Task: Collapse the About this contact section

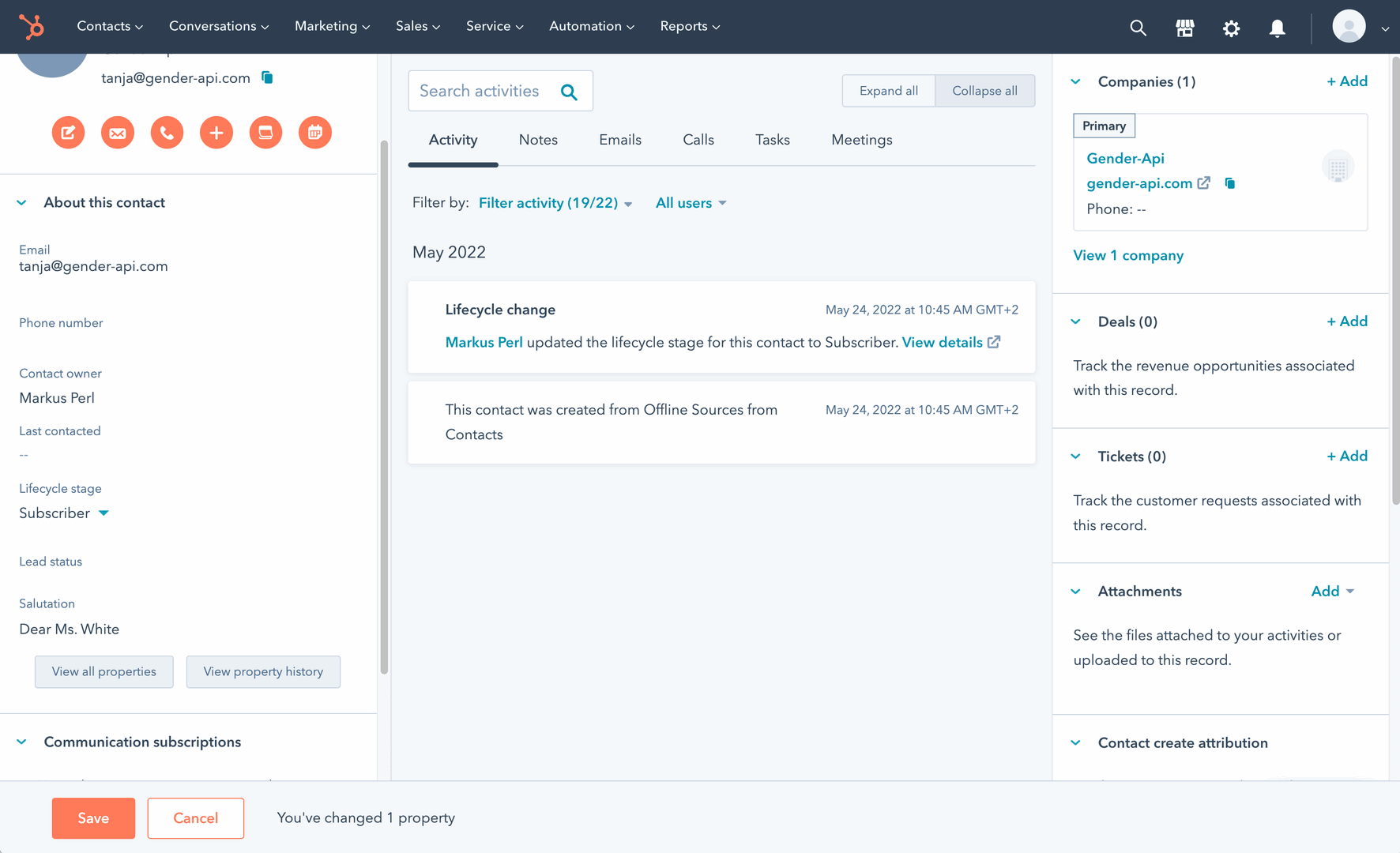Action: 21,203
